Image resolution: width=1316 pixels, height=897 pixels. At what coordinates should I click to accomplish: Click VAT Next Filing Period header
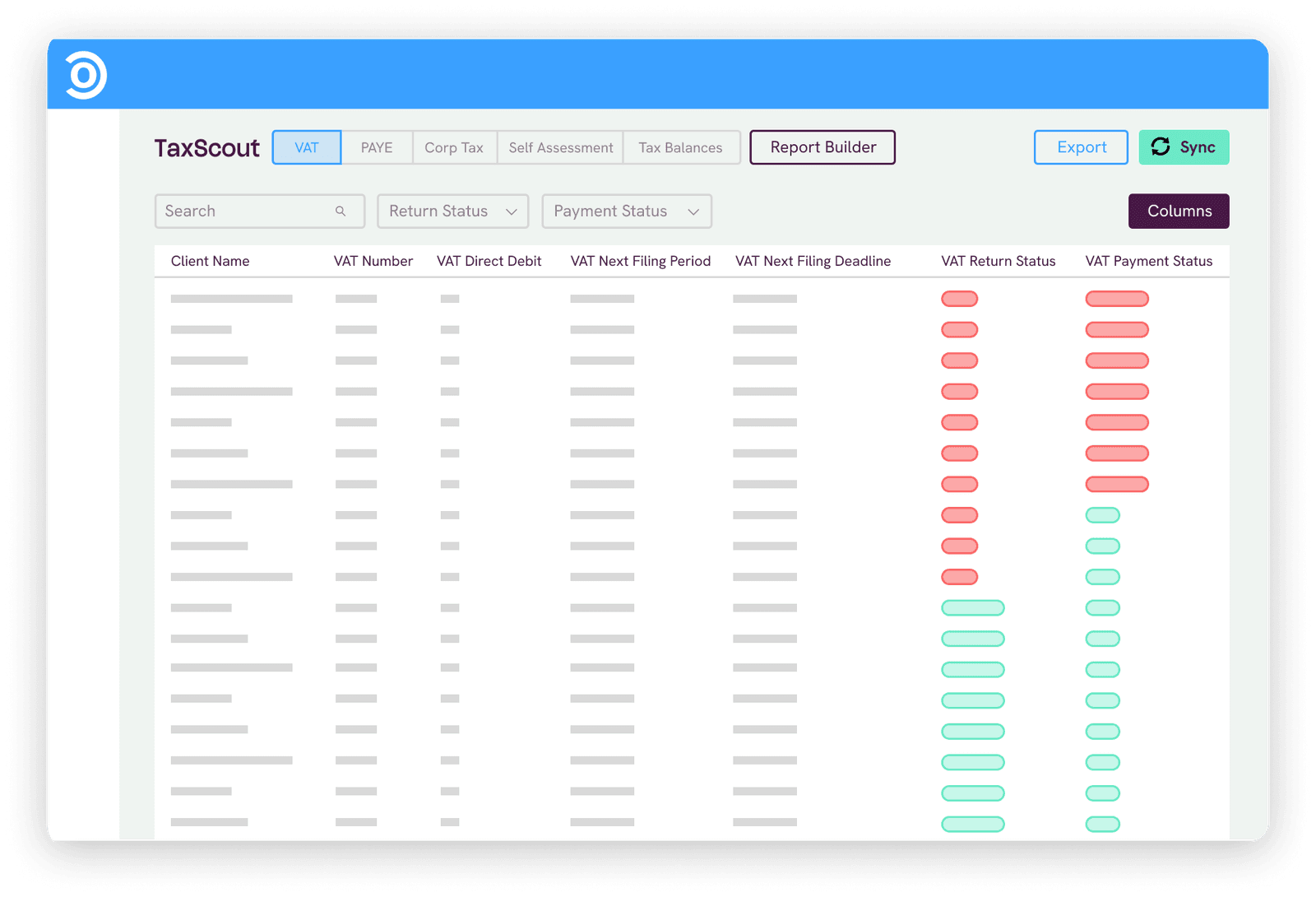(x=641, y=261)
